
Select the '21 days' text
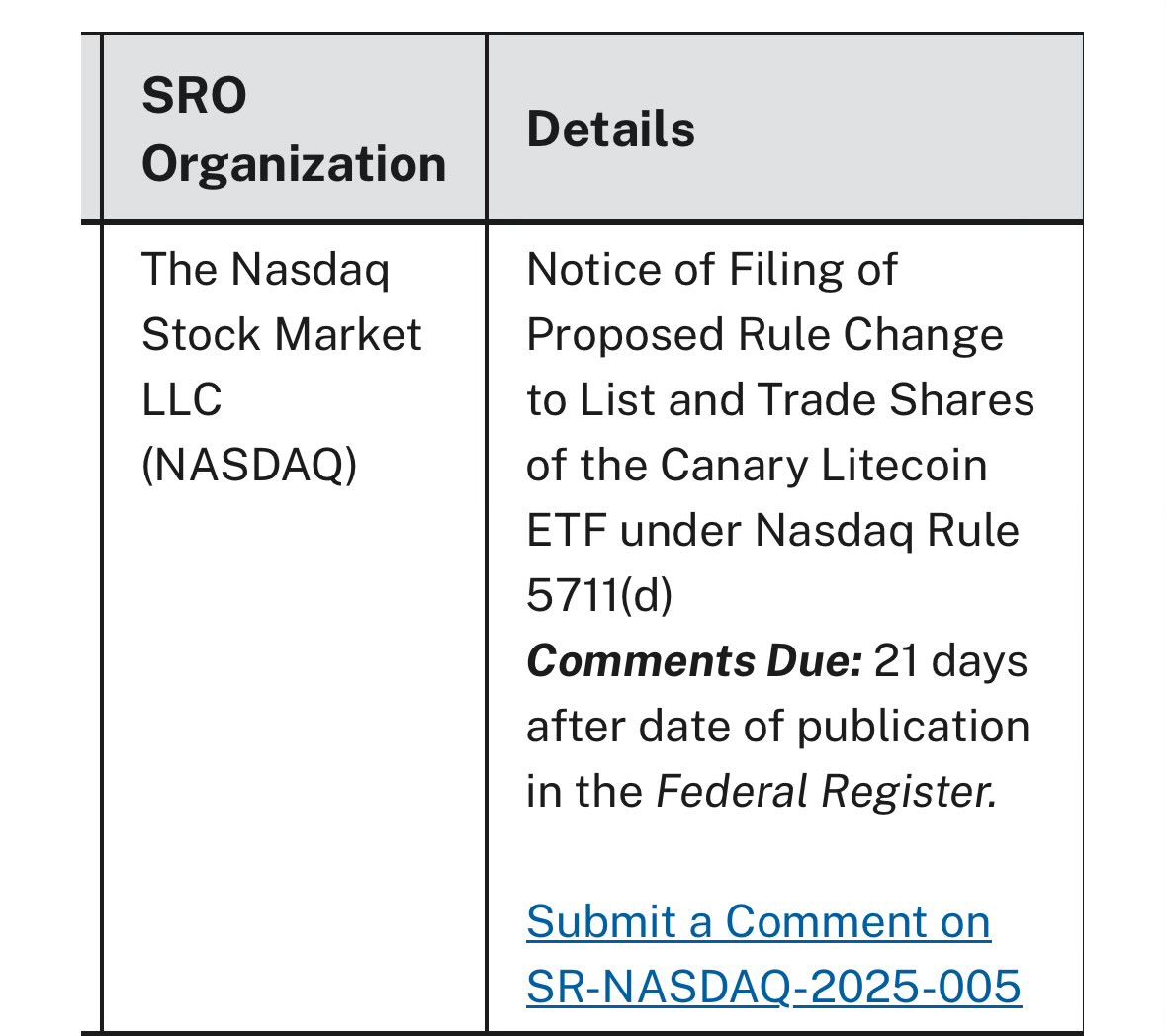tap(951, 661)
